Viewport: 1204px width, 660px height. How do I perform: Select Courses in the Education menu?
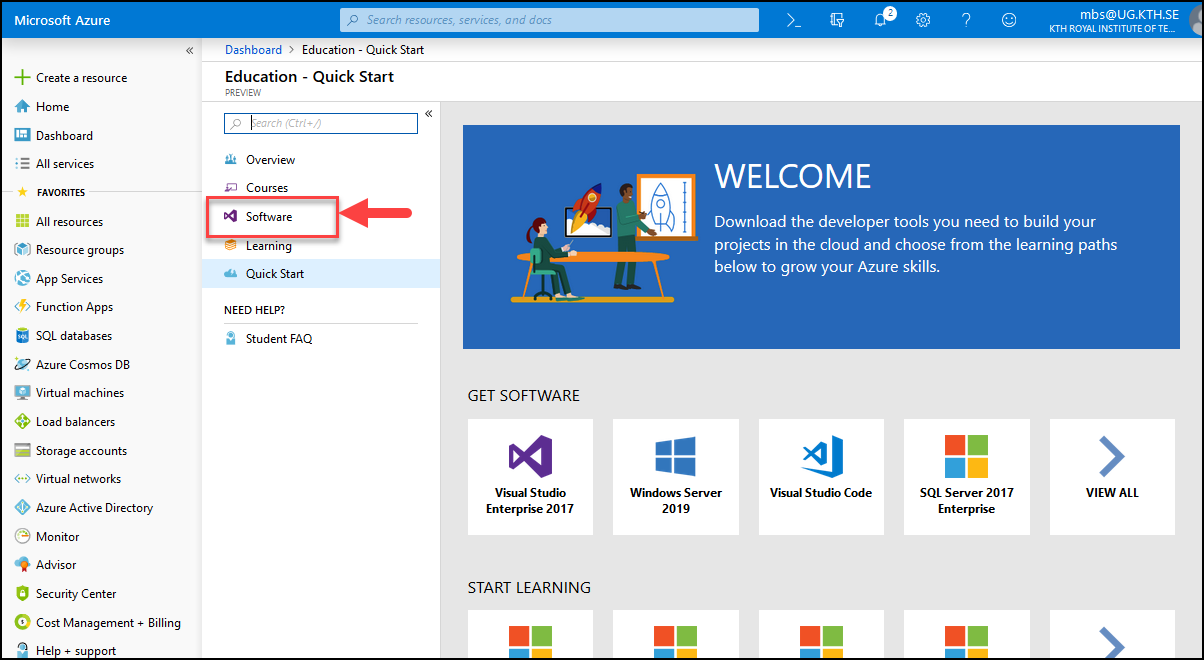[266, 188]
